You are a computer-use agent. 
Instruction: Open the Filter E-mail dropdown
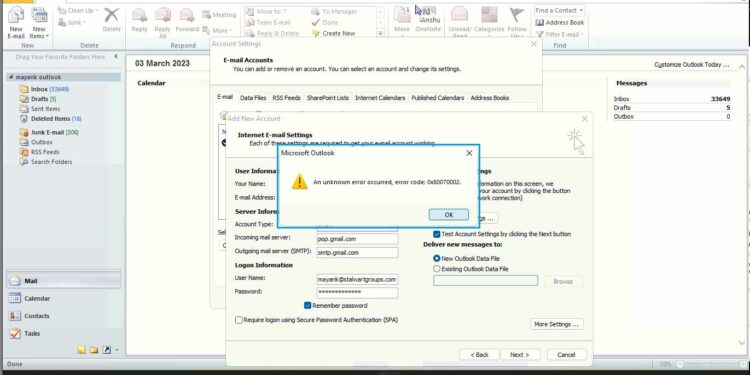(x=560, y=34)
